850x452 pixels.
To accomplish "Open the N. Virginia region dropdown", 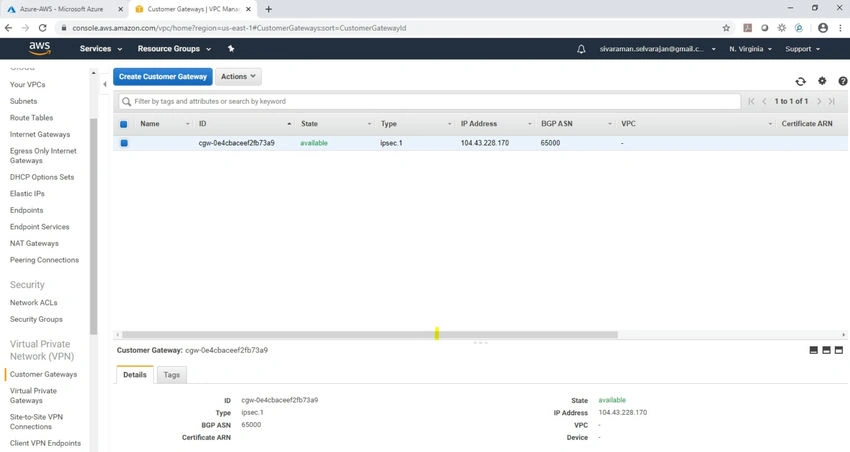I will coord(750,49).
